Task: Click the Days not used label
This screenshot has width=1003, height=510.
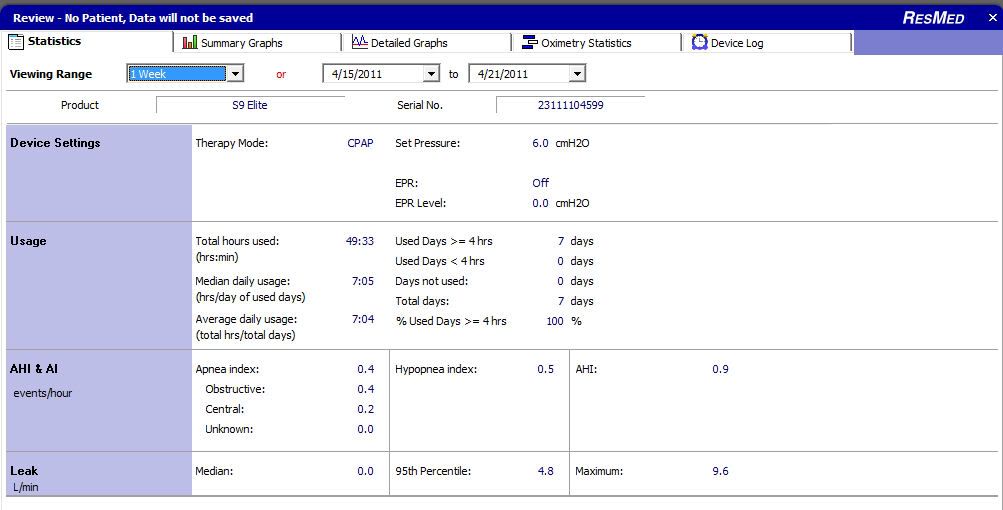Action: point(432,281)
